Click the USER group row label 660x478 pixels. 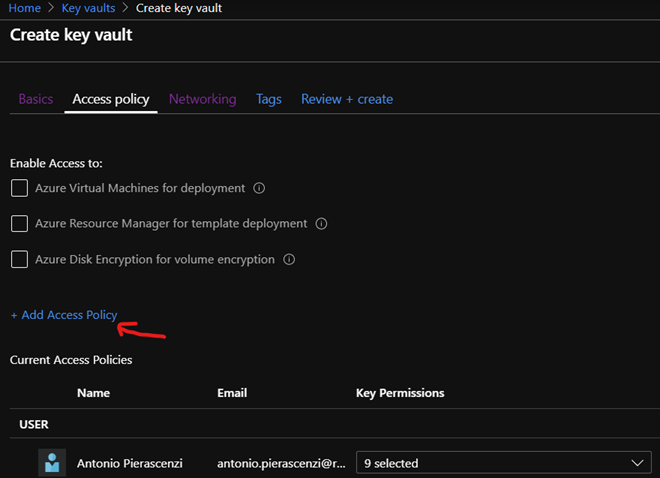point(34,424)
